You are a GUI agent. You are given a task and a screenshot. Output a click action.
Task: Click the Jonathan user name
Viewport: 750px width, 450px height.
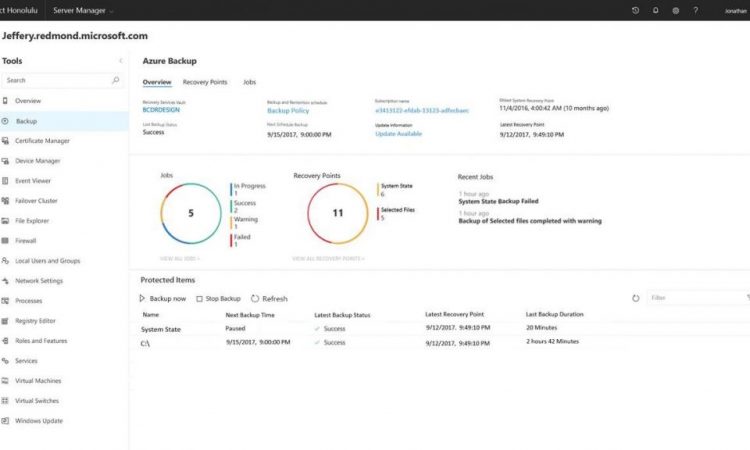pyautogui.click(x=736, y=11)
